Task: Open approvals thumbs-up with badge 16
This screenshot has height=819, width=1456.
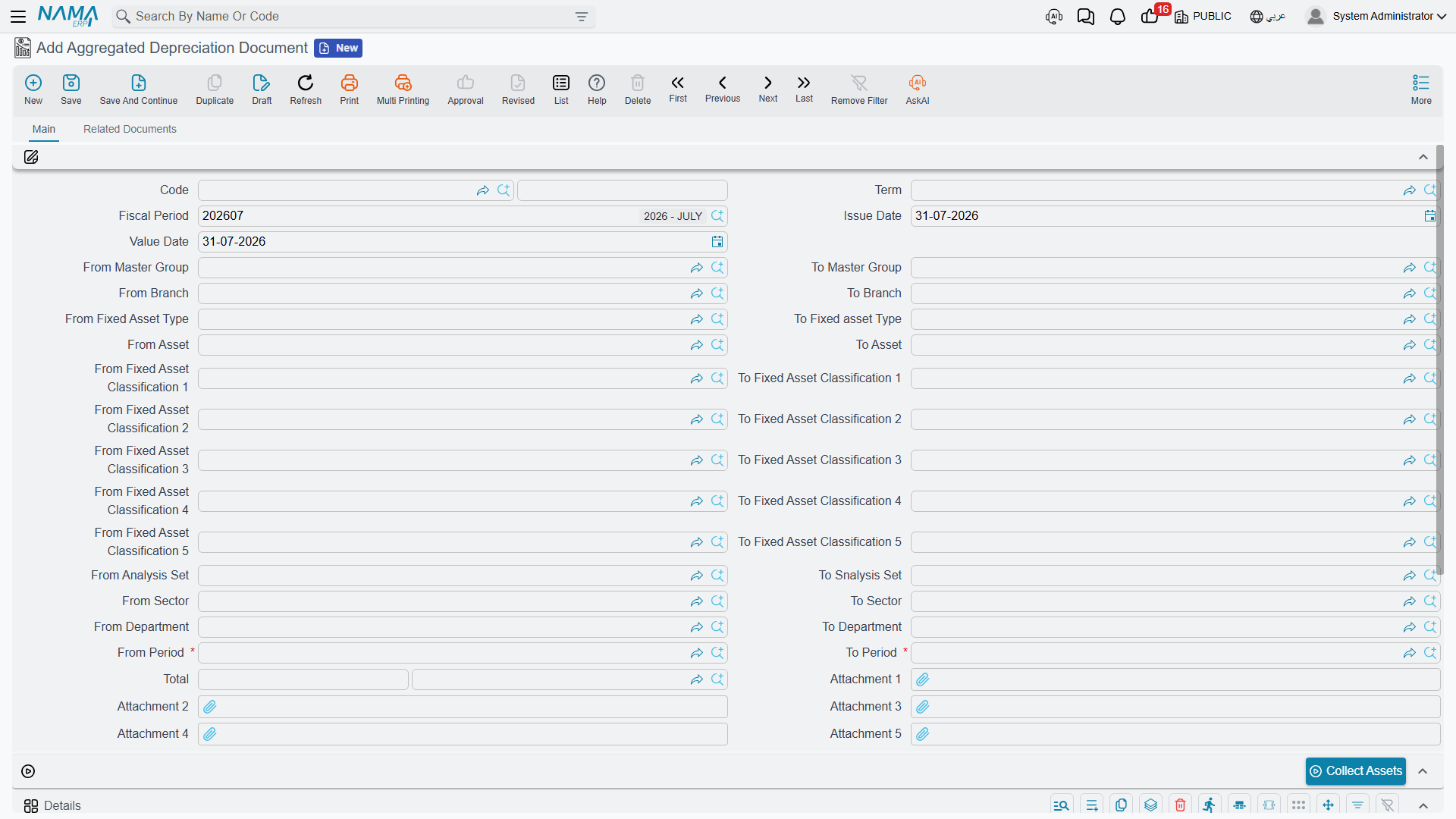Action: [1151, 15]
